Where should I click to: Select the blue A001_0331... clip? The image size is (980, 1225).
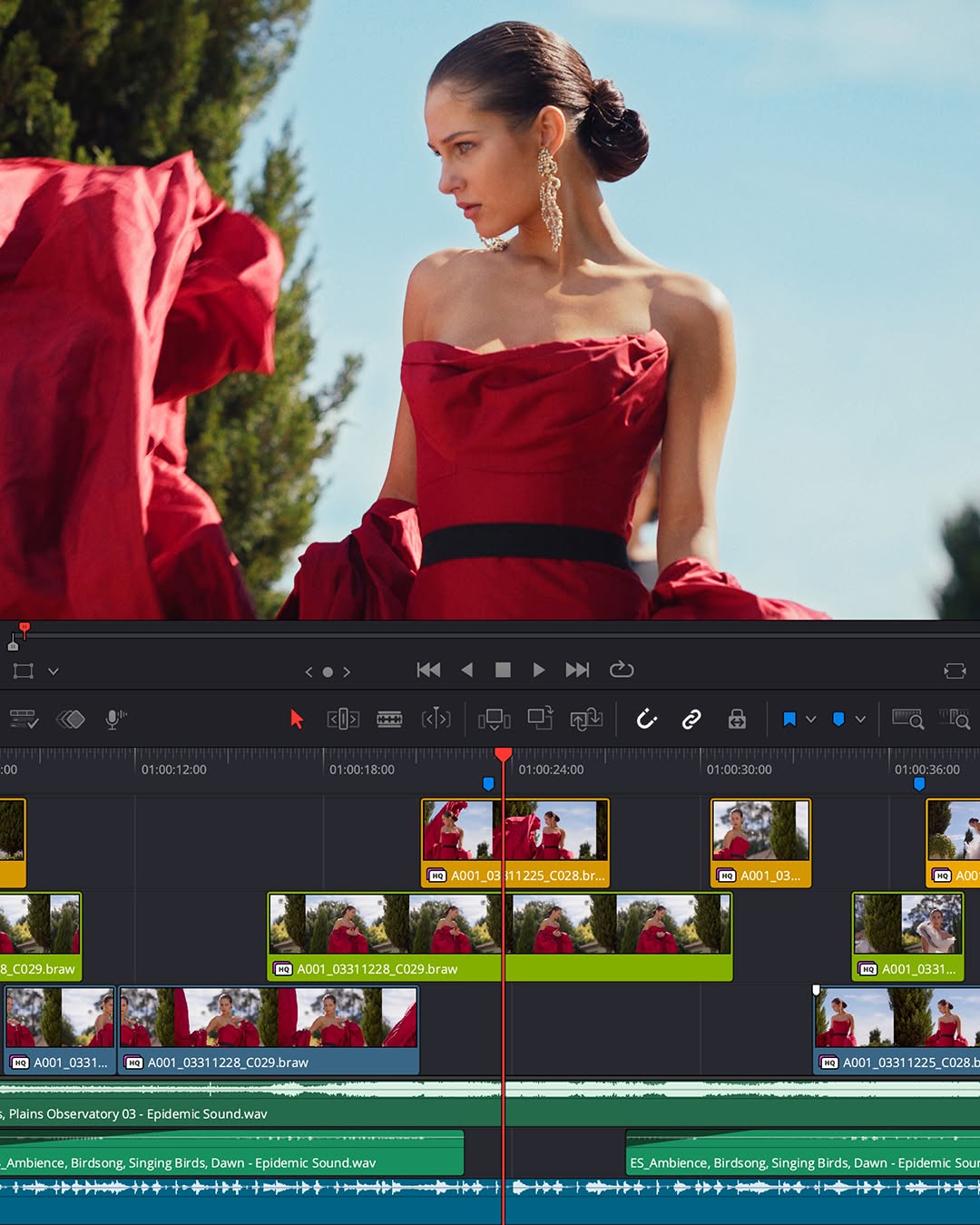tap(60, 1030)
